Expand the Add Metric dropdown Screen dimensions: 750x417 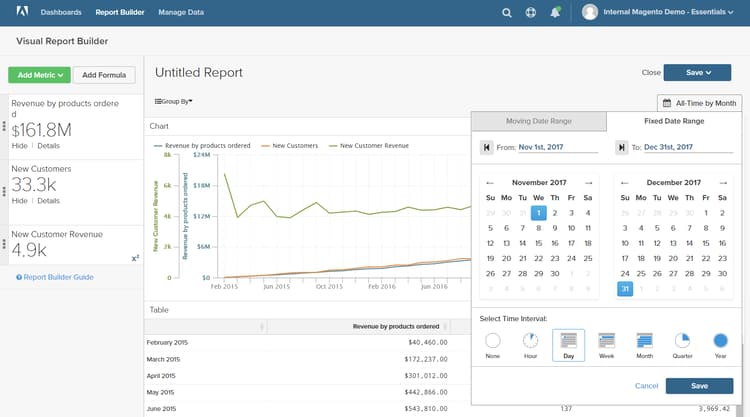[39, 75]
